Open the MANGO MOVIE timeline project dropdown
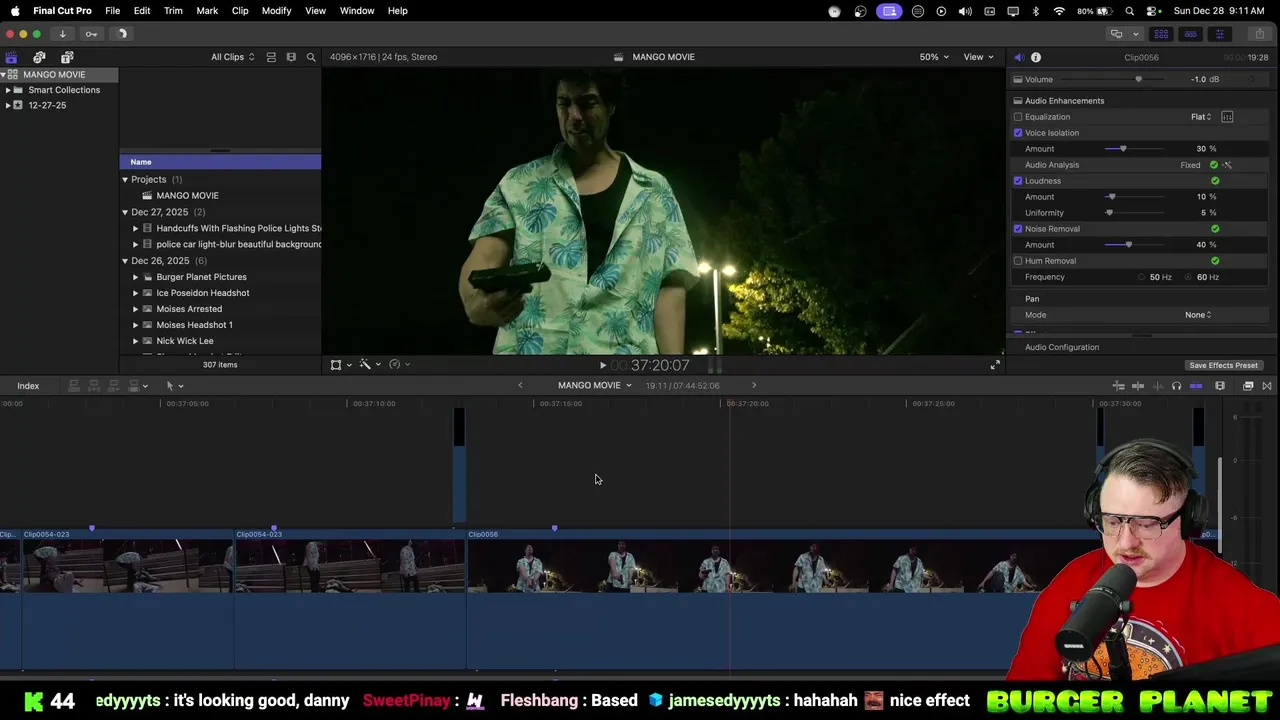Image resolution: width=1280 pixels, height=720 pixels. coord(594,386)
